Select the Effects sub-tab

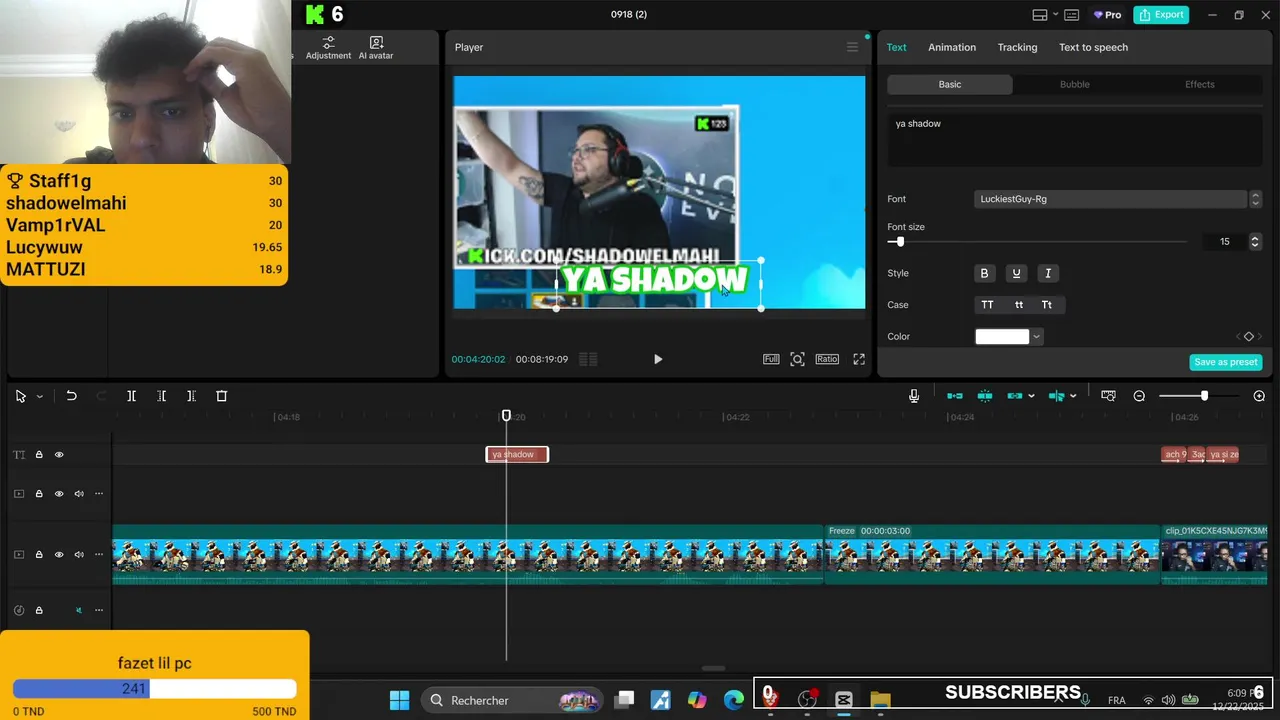[1200, 84]
